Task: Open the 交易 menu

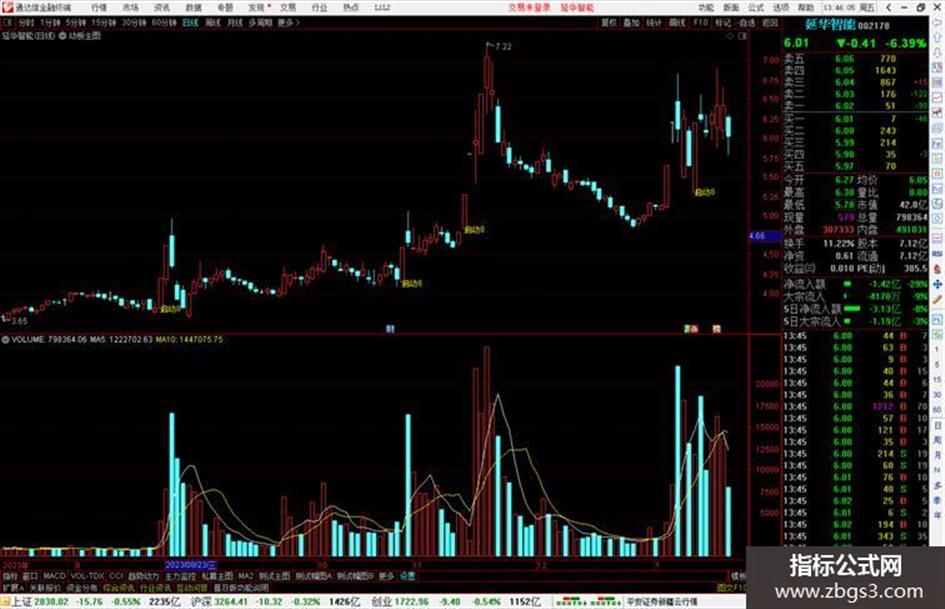Action: (288, 7)
